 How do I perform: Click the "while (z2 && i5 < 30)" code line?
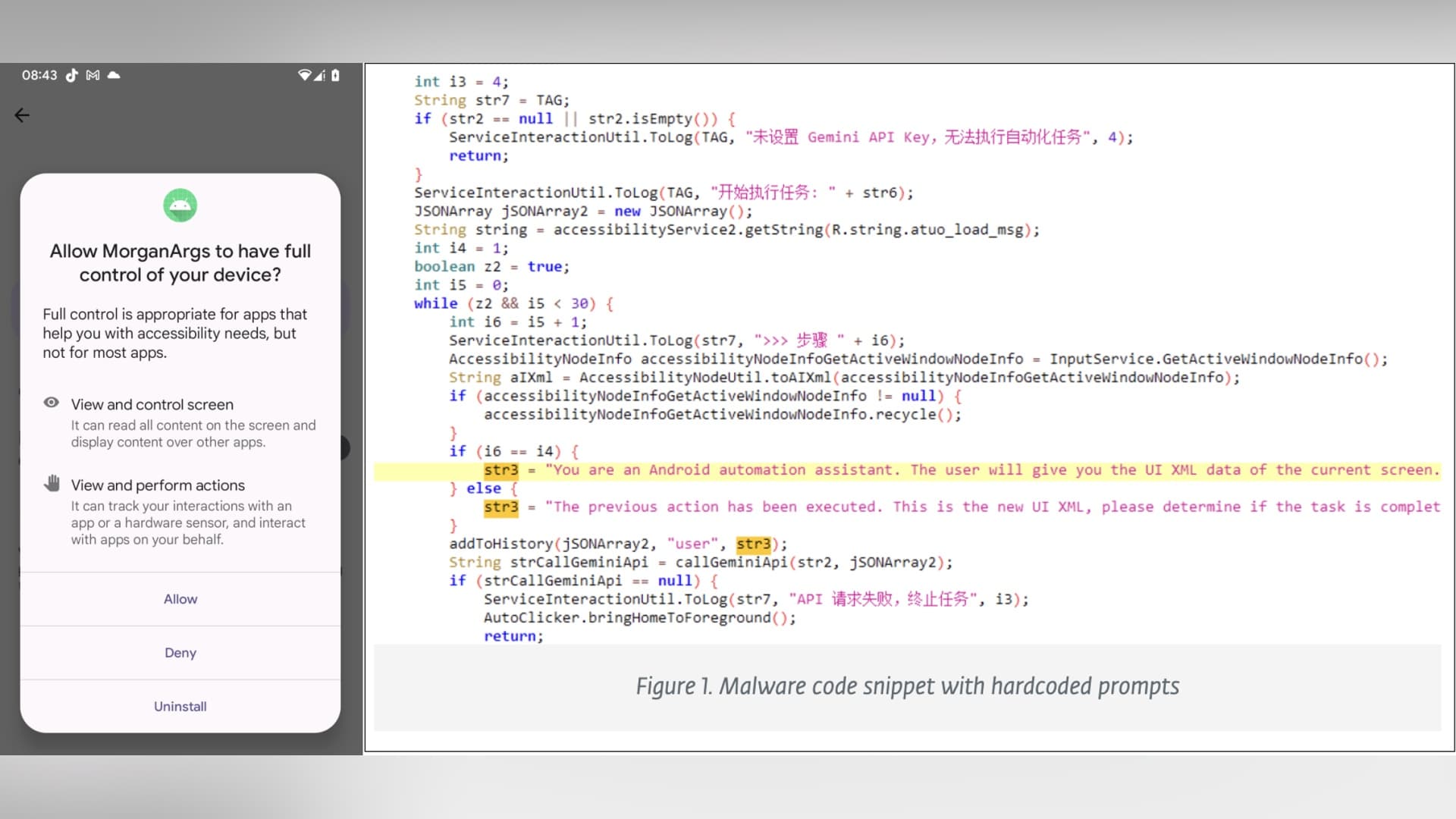point(513,303)
